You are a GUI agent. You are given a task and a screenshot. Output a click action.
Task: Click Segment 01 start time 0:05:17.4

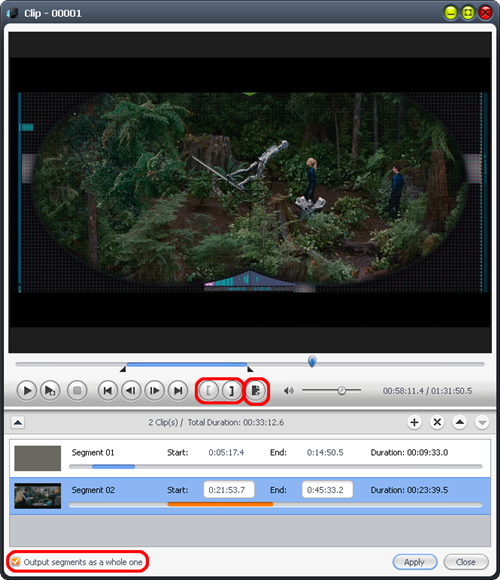coord(226,452)
